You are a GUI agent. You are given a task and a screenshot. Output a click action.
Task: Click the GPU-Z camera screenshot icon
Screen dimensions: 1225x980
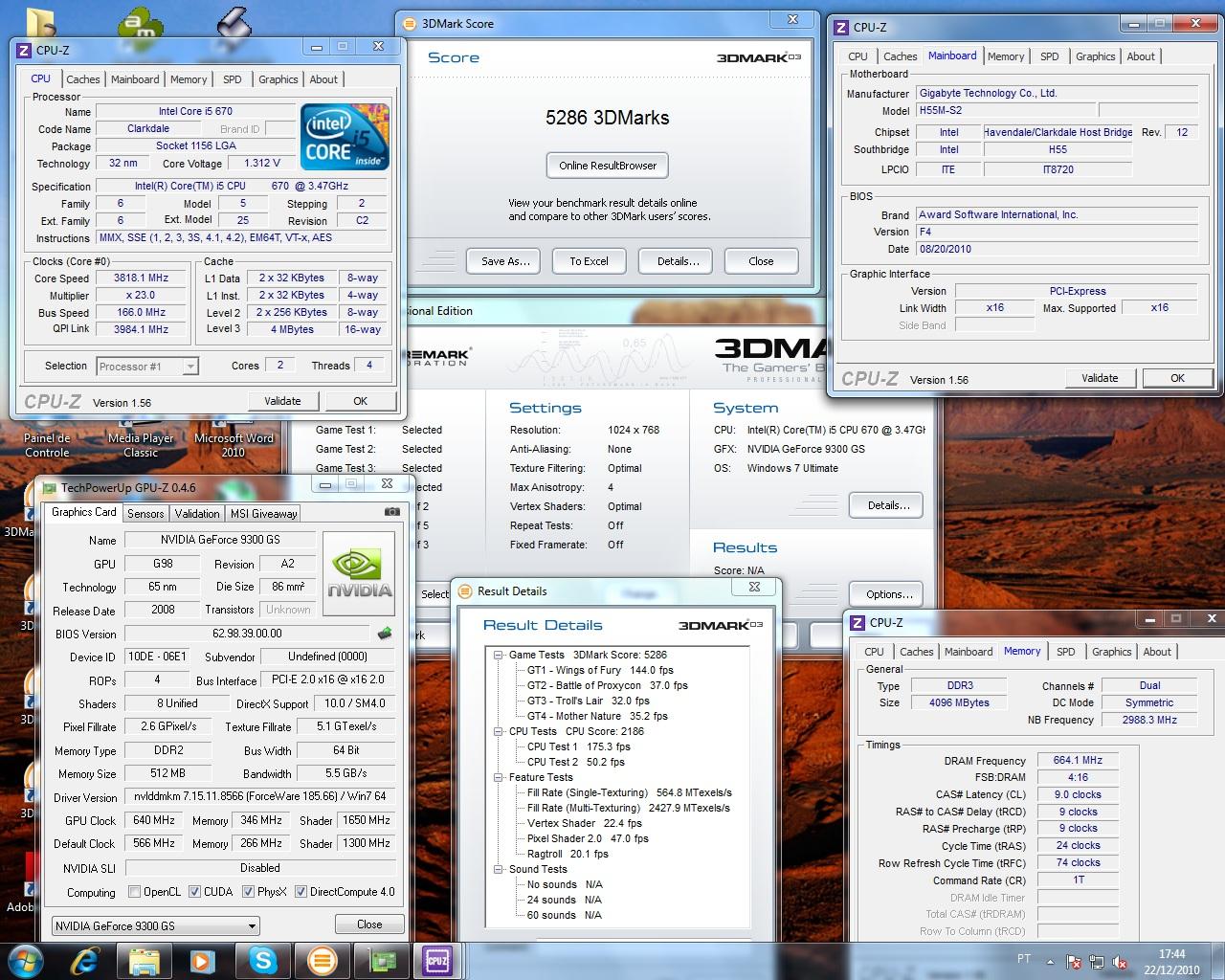(391, 512)
